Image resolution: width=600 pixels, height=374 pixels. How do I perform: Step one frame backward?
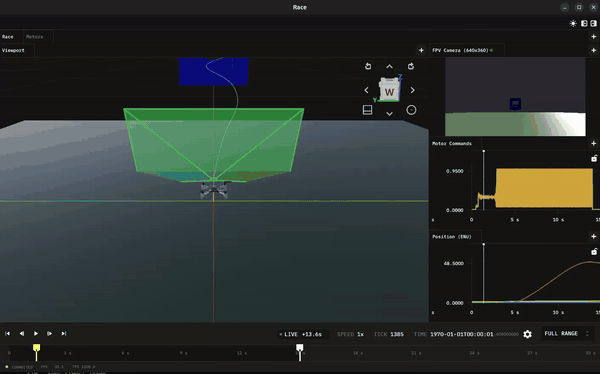22,333
